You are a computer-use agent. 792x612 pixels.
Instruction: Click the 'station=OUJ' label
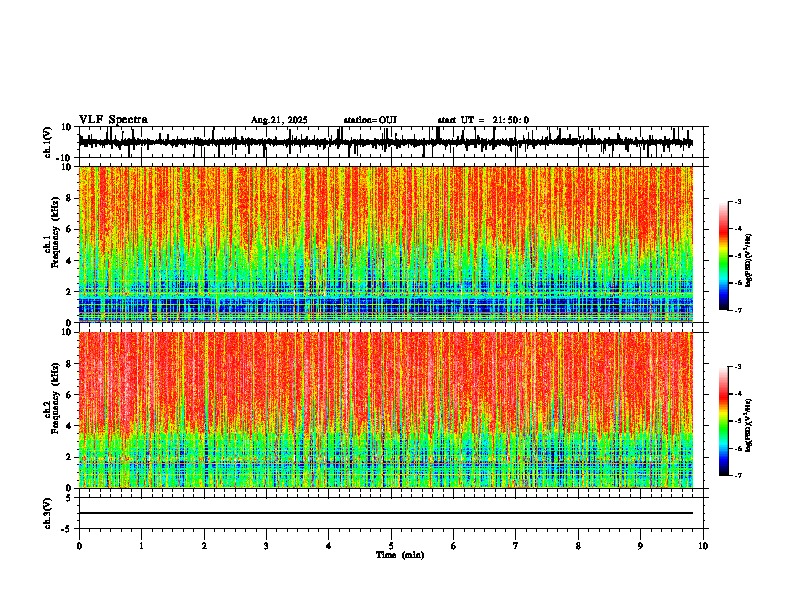click(370, 120)
